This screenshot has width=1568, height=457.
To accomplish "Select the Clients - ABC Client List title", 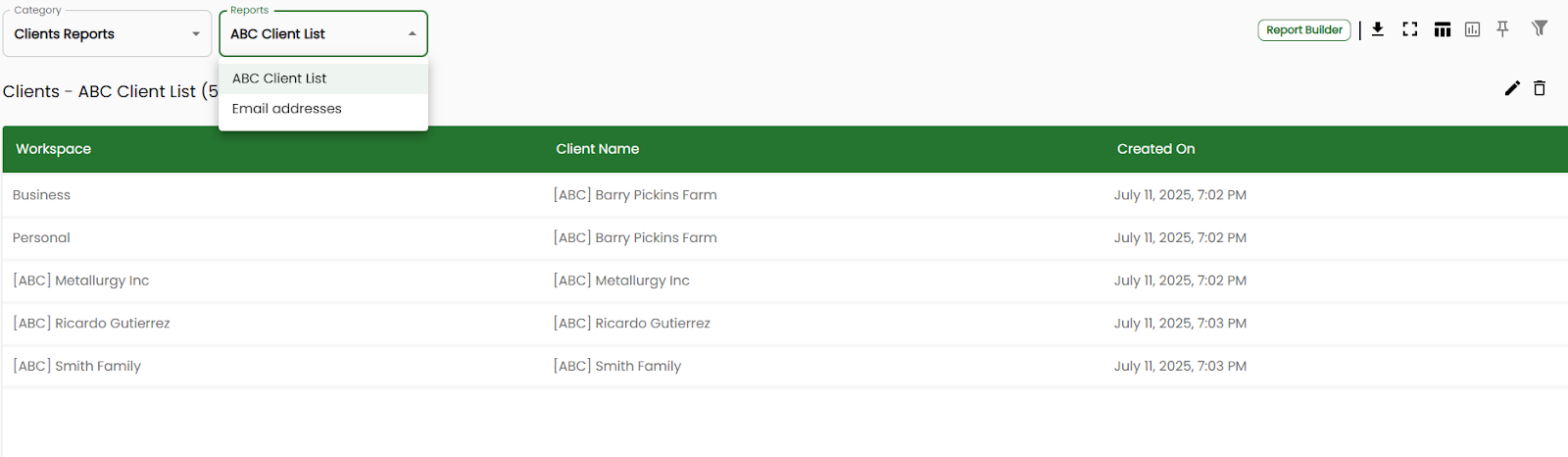I will [110, 91].
